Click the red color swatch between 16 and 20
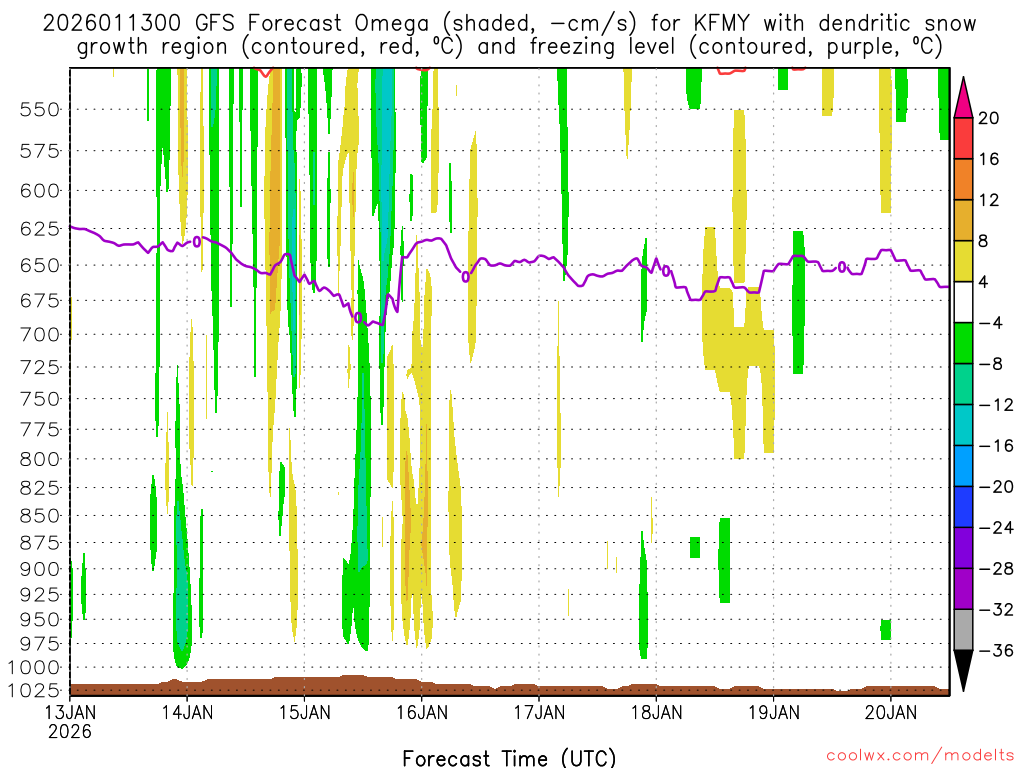The height and width of the screenshot is (768, 1024). [963, 138]
